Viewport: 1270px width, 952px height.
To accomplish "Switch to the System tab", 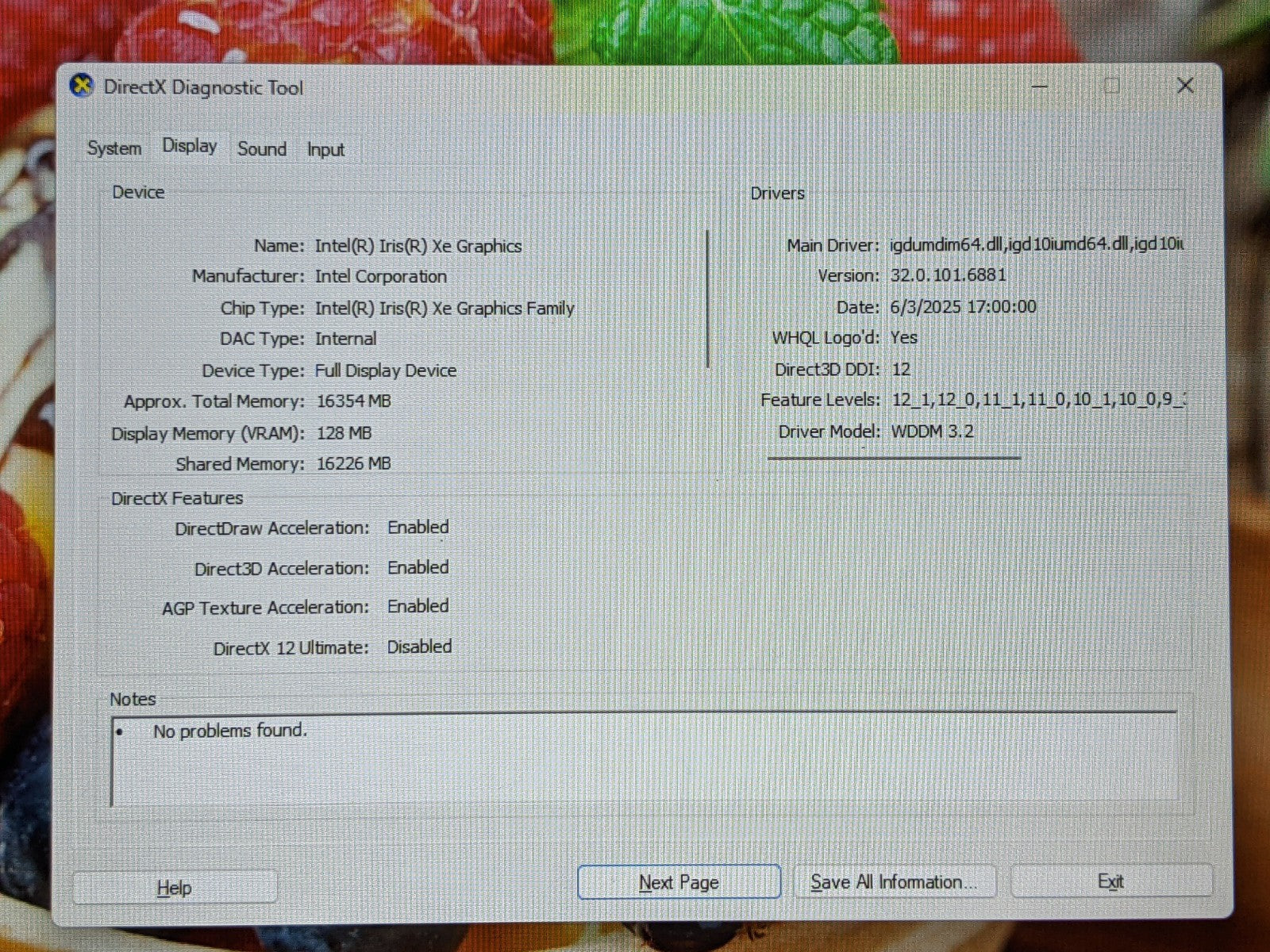I will (x=114, y=148).
